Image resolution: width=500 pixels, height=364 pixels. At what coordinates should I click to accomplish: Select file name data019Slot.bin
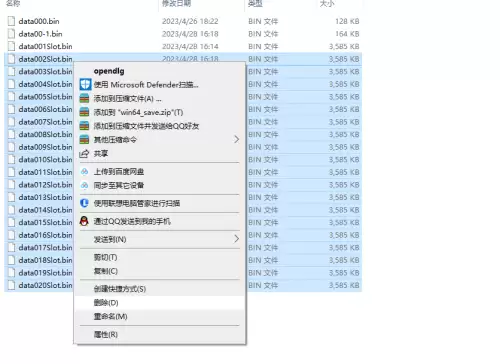[x=45, y=273]
